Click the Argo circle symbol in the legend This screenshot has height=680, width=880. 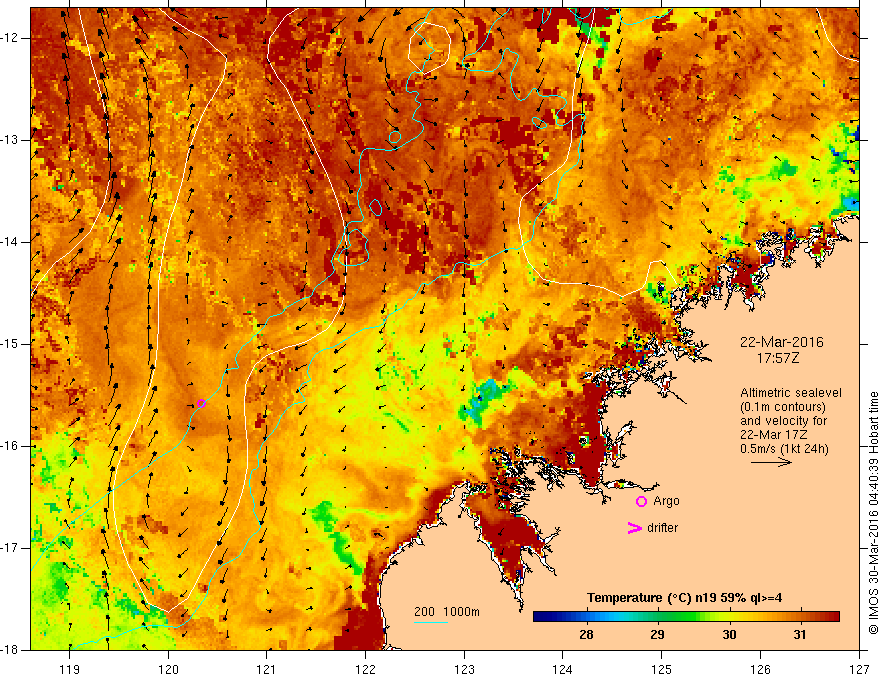(641, 502)
